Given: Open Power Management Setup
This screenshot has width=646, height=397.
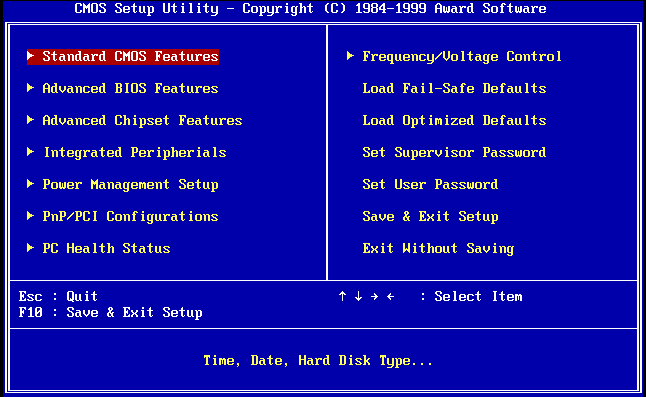Looking at the screenshot, I should [x=130, y=184].
